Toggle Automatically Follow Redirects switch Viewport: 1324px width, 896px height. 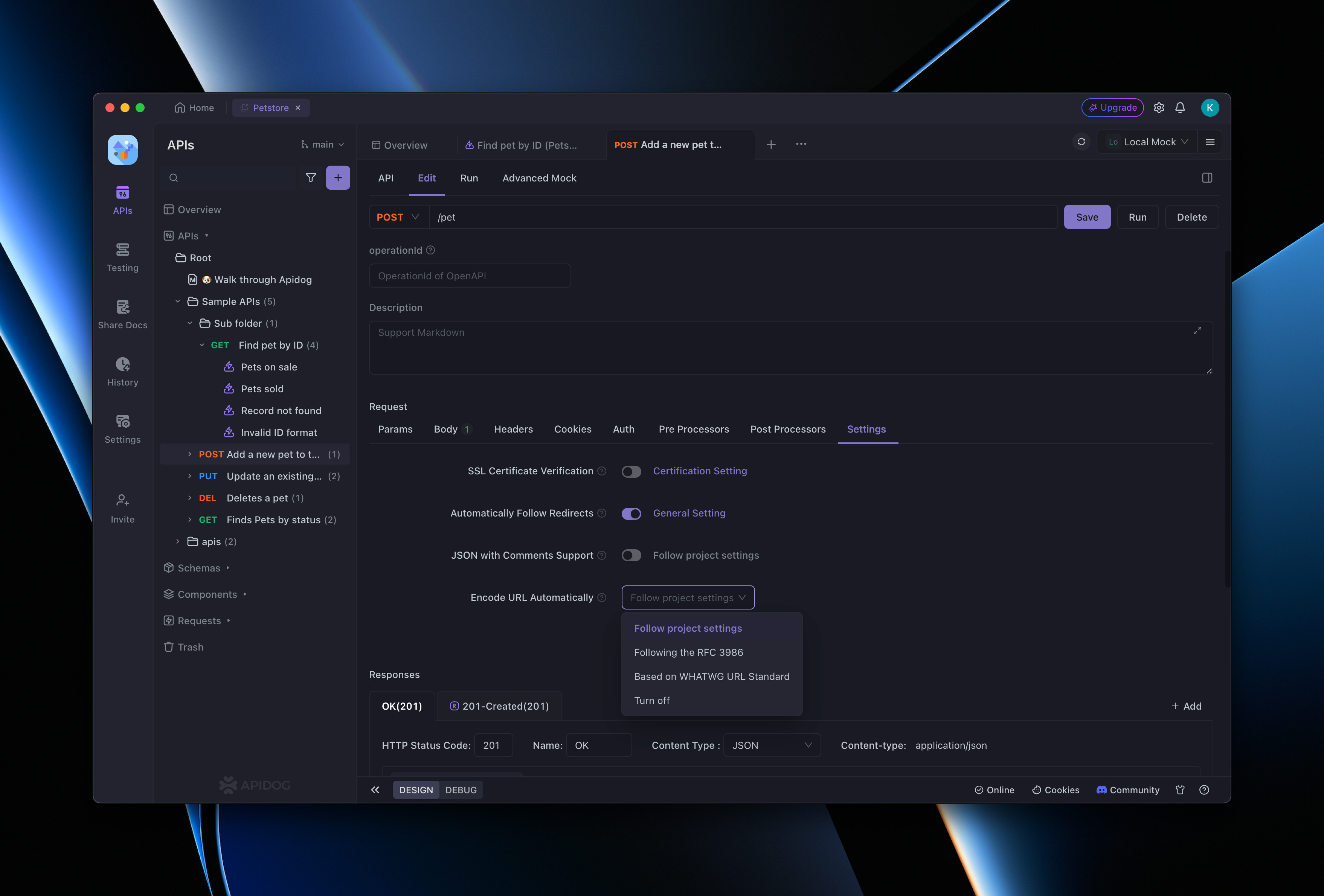(631, 514)
